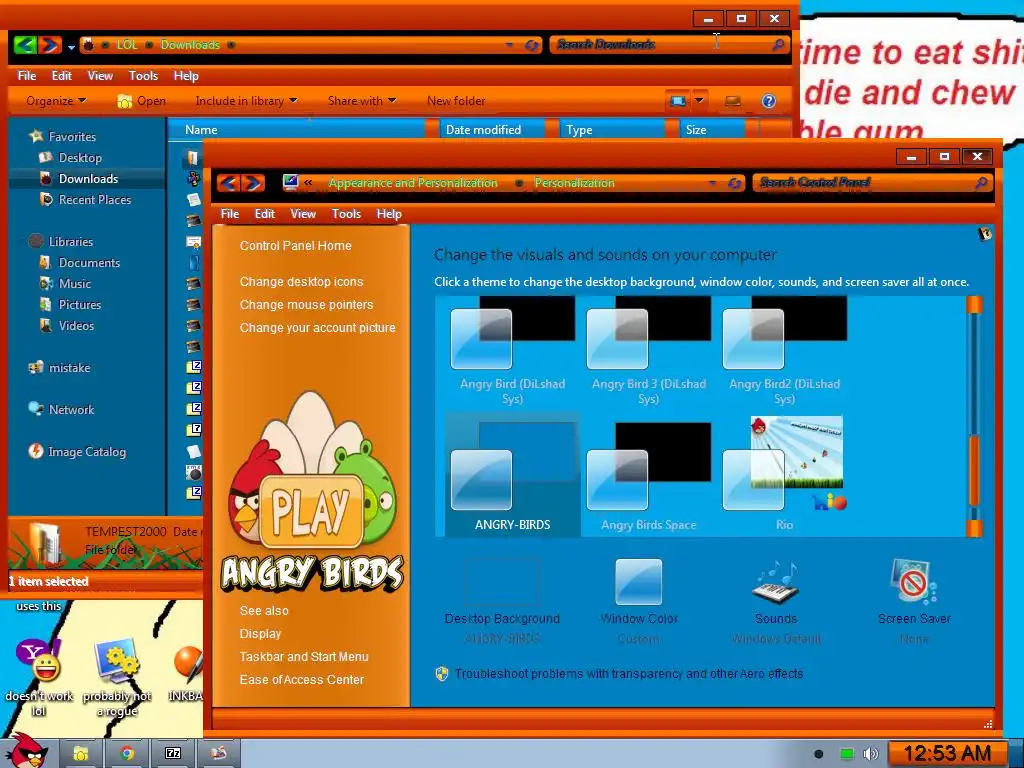Select the Angry Bird 3 (DiLshad Sys) theme
The image size is (1024, 768).
click(x=648, y=353)
